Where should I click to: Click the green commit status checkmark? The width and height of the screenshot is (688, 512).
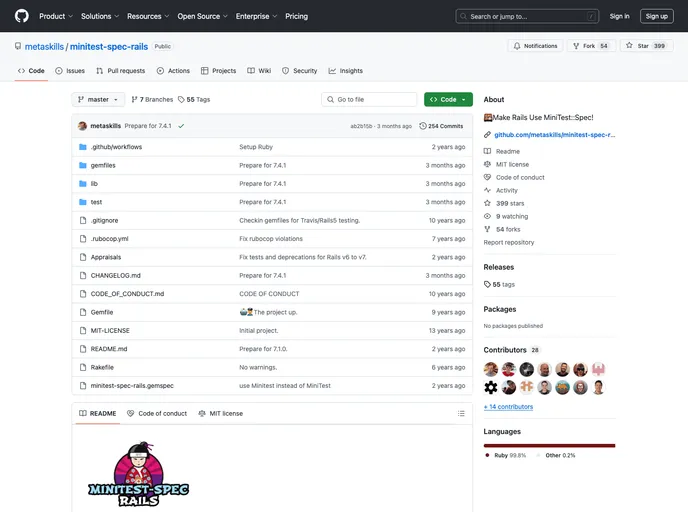181,126
